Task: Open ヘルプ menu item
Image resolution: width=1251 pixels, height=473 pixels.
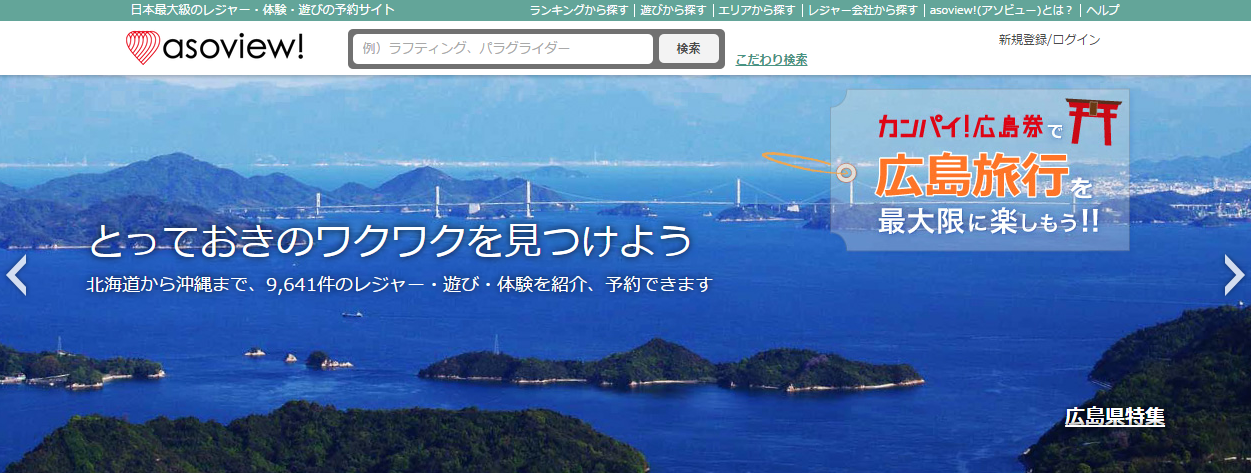Action: pyautogui.click(x=1102, y=10)
